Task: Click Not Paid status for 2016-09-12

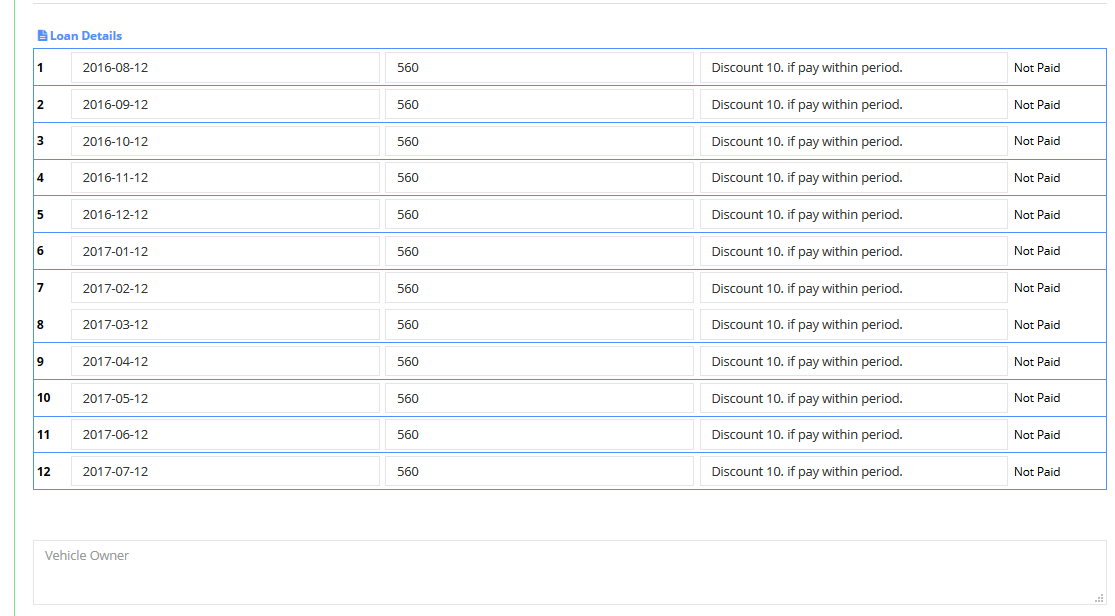Action: [1037, 105]
